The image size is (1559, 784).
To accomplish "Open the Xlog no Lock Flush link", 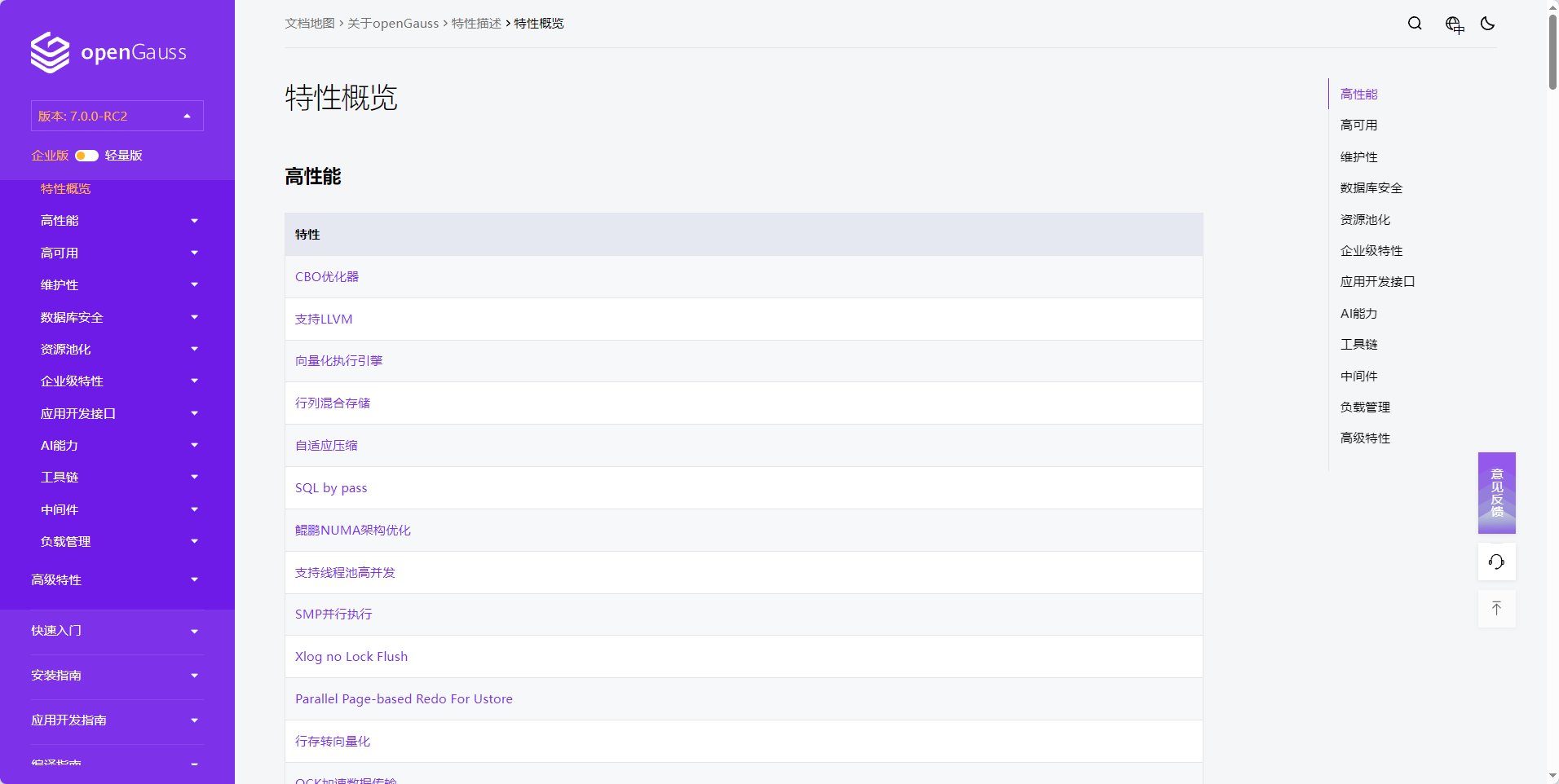I will (x=351, y=657).
